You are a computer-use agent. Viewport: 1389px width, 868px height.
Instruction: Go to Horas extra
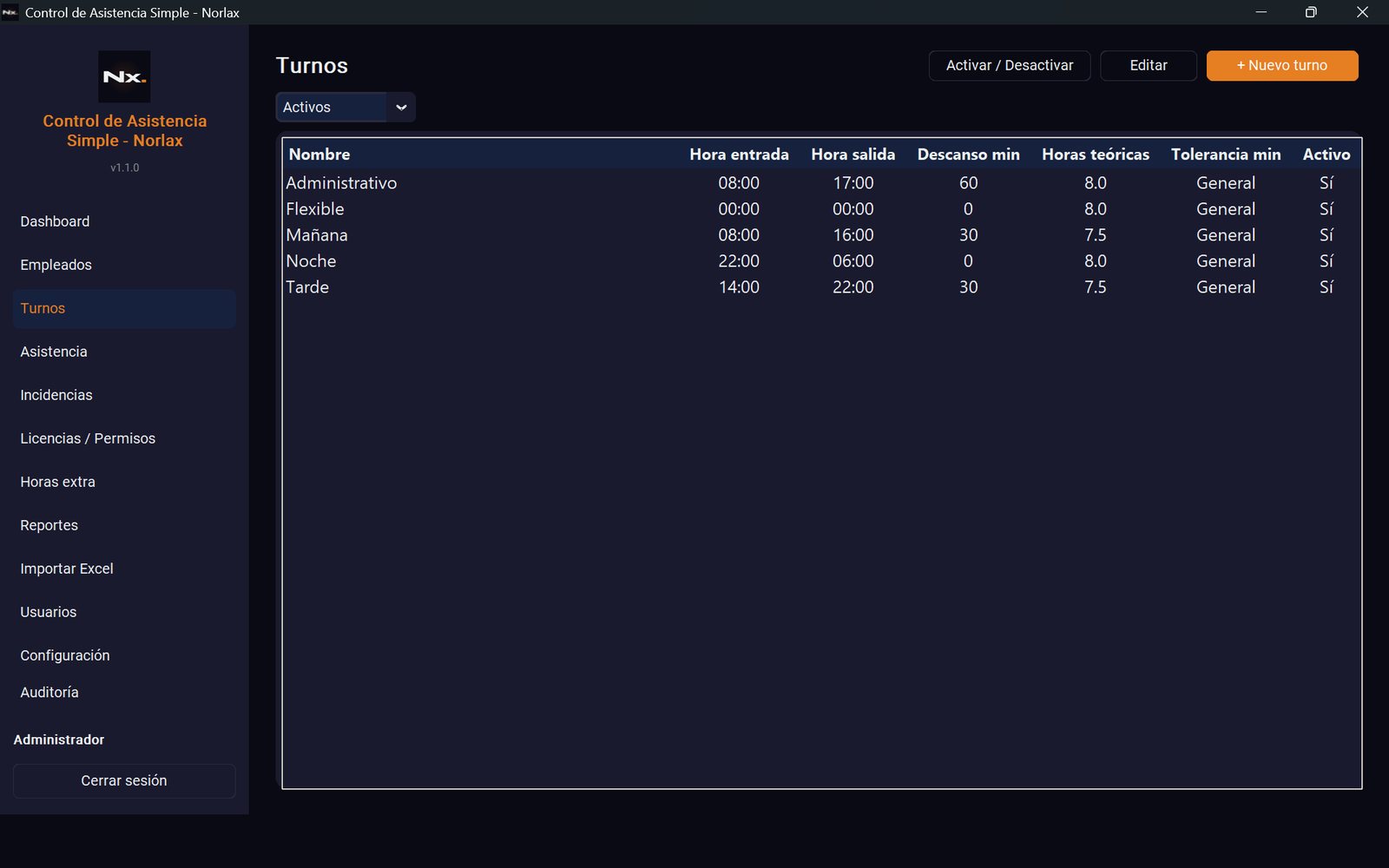click(x=124, y=482)
